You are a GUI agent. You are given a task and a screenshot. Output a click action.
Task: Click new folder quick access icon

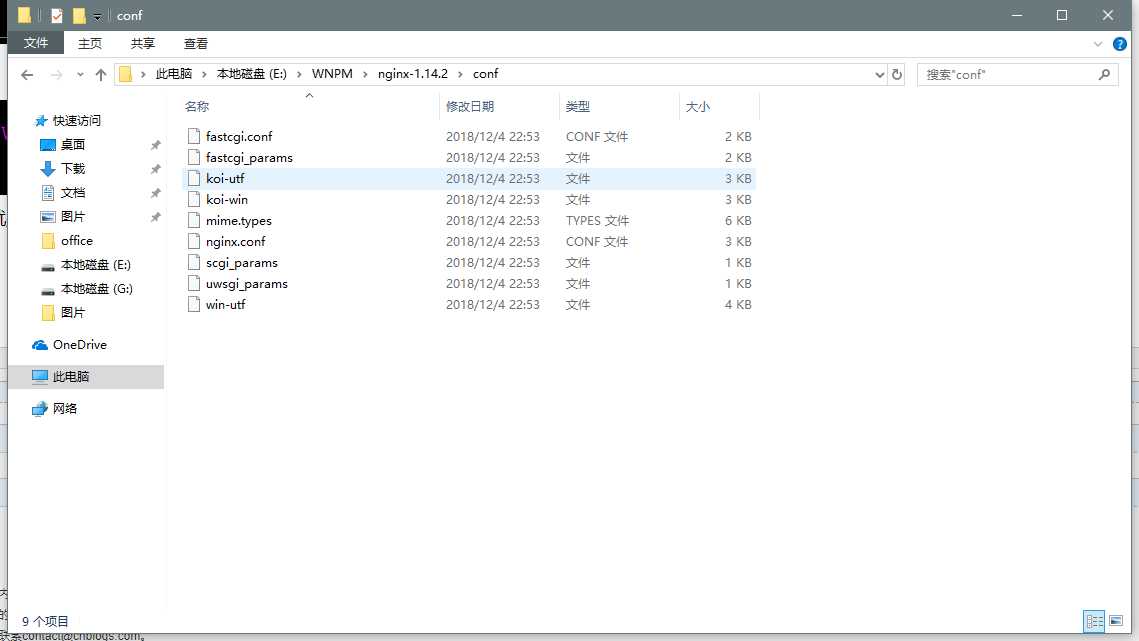point(78,15)
